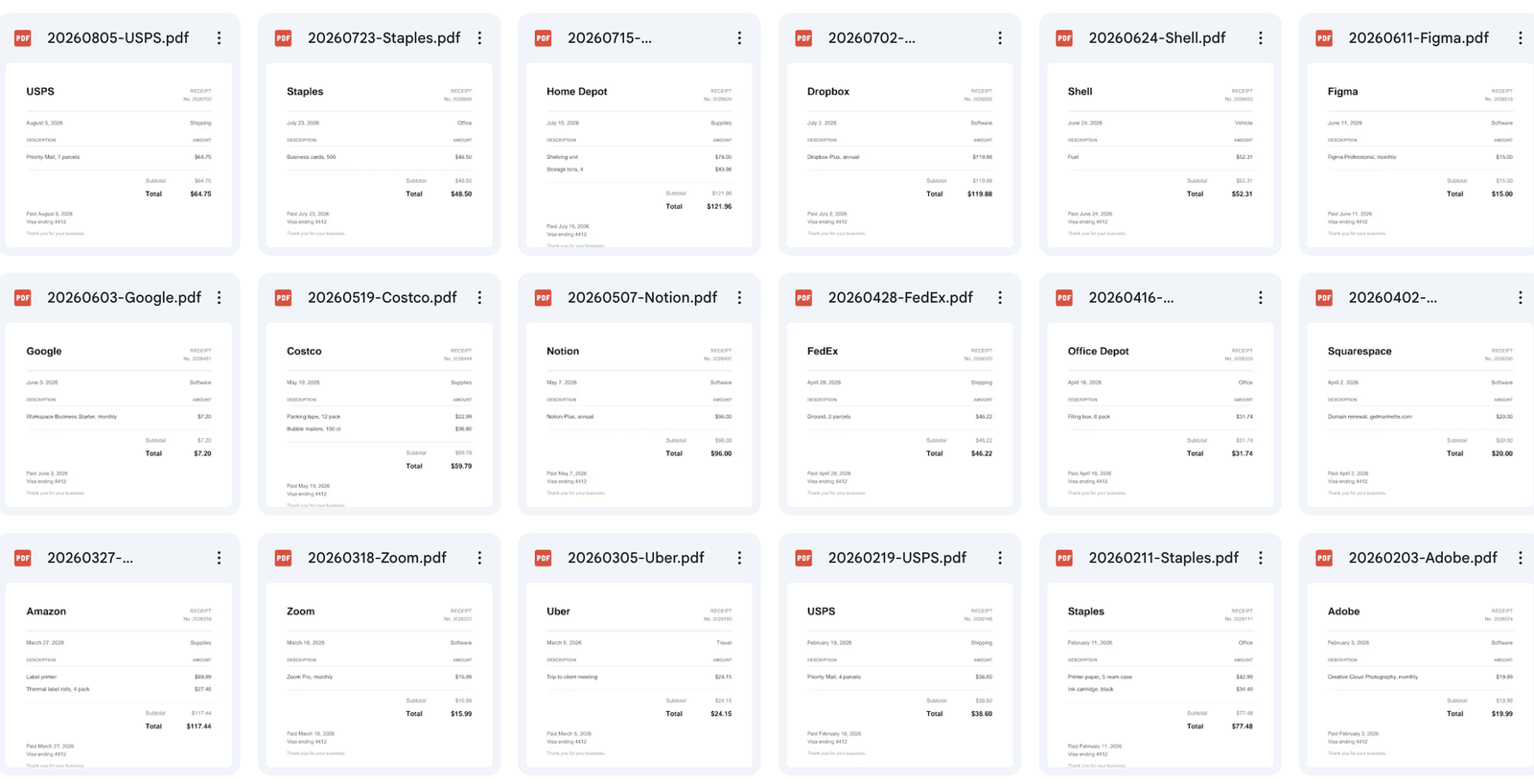Show more options for 20260624-Shell.pdf
Screen dimensions: 1534x784
pyautogui.click(x=1260, y=38)
